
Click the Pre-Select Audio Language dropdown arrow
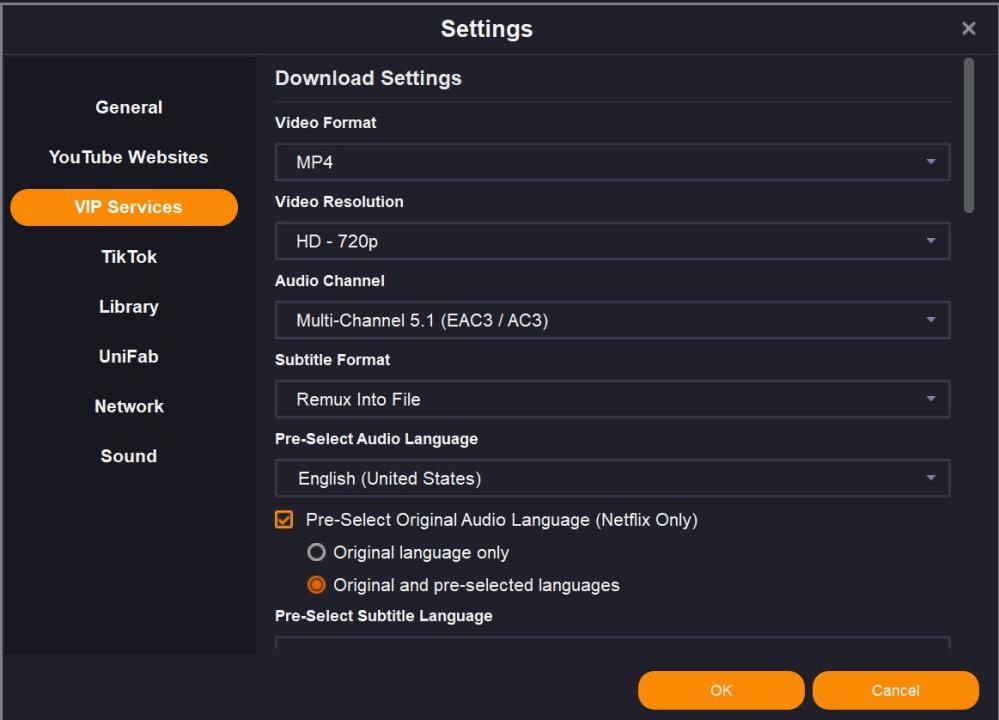click(x=931, y=478)
